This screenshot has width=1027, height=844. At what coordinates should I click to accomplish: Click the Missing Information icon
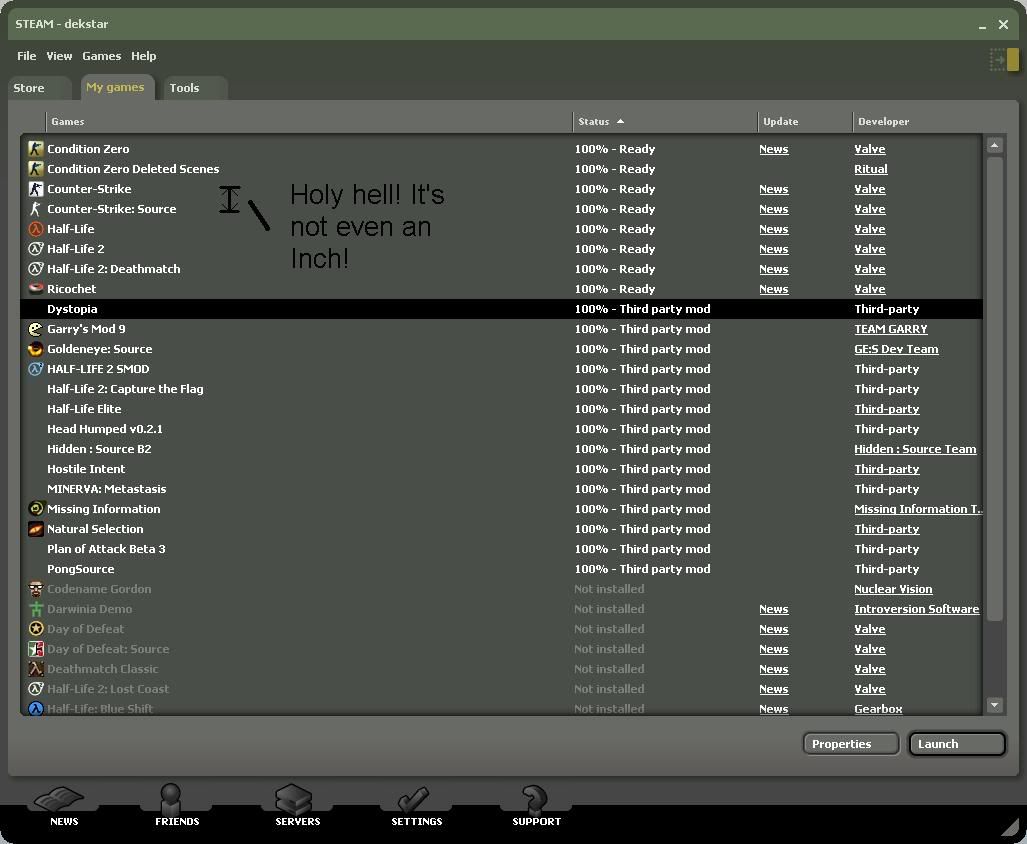35,509
